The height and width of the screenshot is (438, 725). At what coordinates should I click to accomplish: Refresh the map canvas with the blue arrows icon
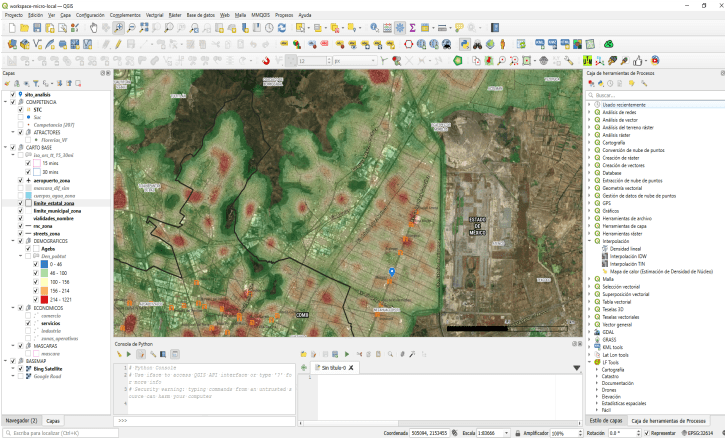[282, 28]
